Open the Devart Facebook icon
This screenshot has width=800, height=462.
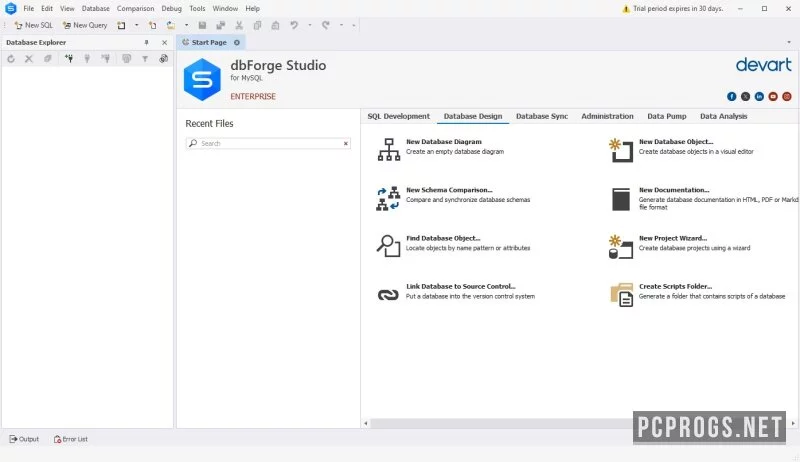click(732, 96)
